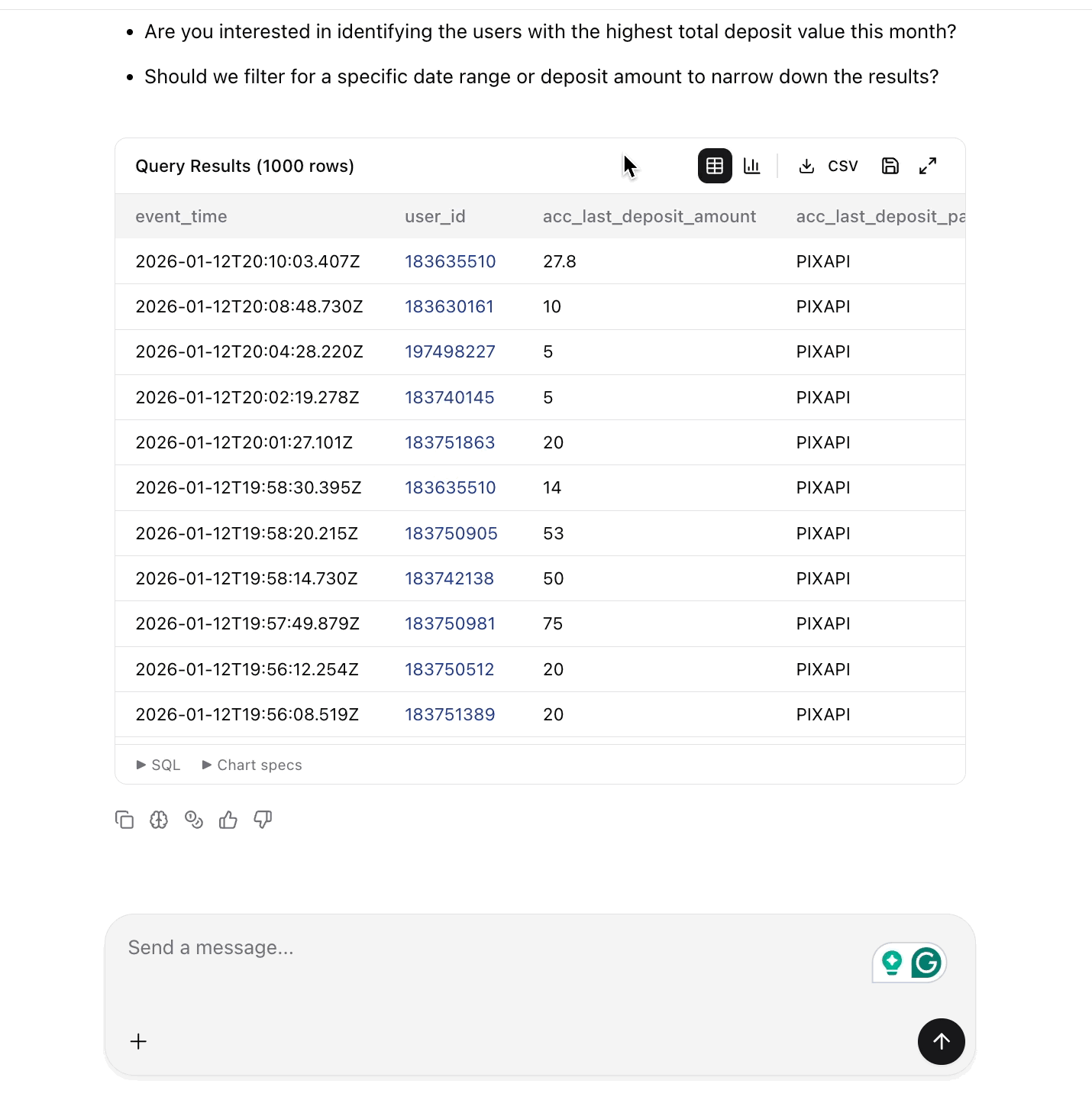Click the coins icon below results

pos(194,820)
